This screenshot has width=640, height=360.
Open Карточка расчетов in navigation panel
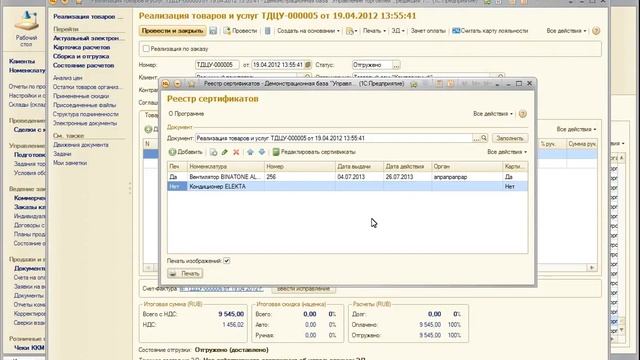[82, 47]
